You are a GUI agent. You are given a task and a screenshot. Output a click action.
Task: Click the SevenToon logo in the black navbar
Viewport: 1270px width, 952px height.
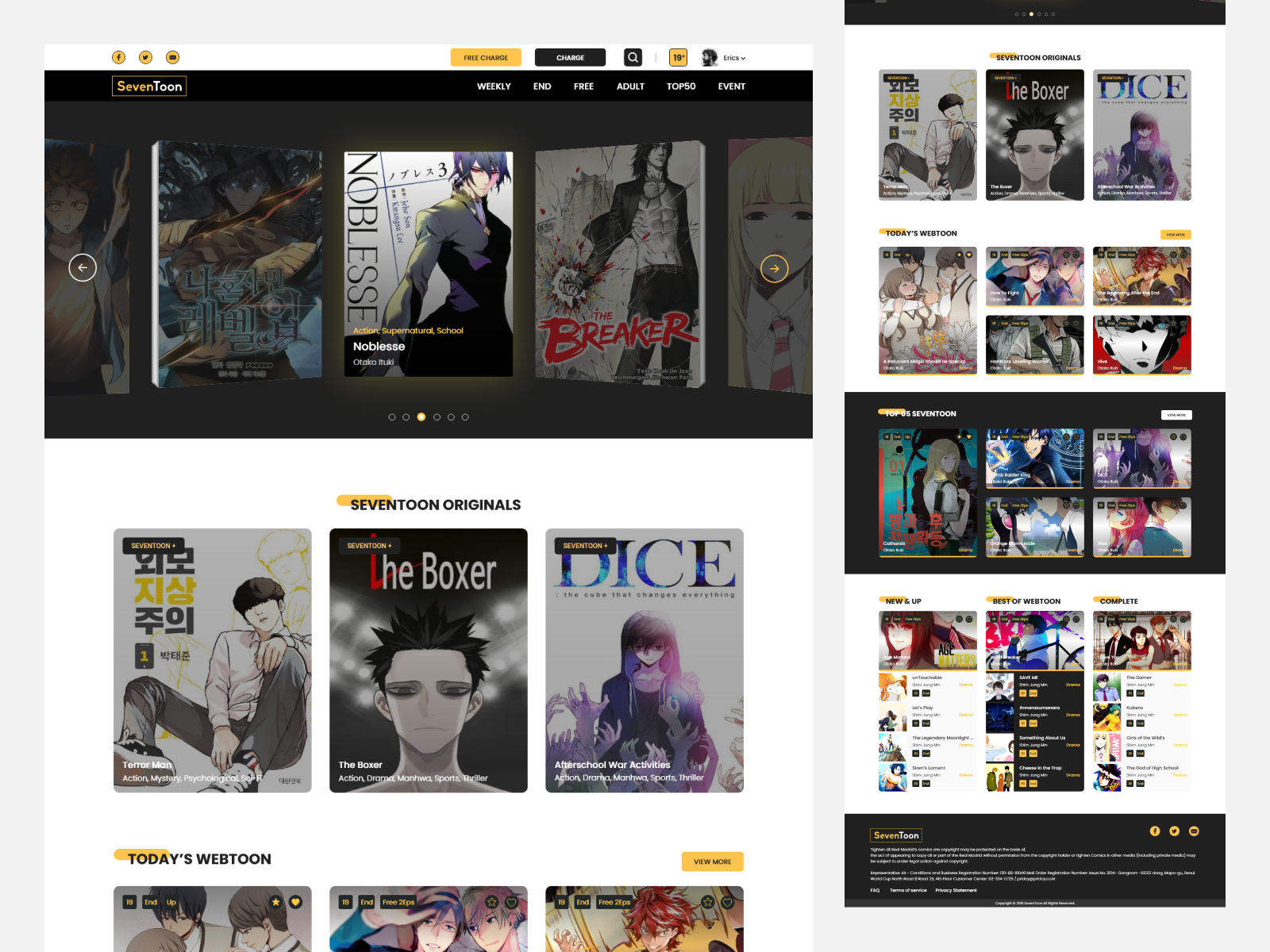149,86
